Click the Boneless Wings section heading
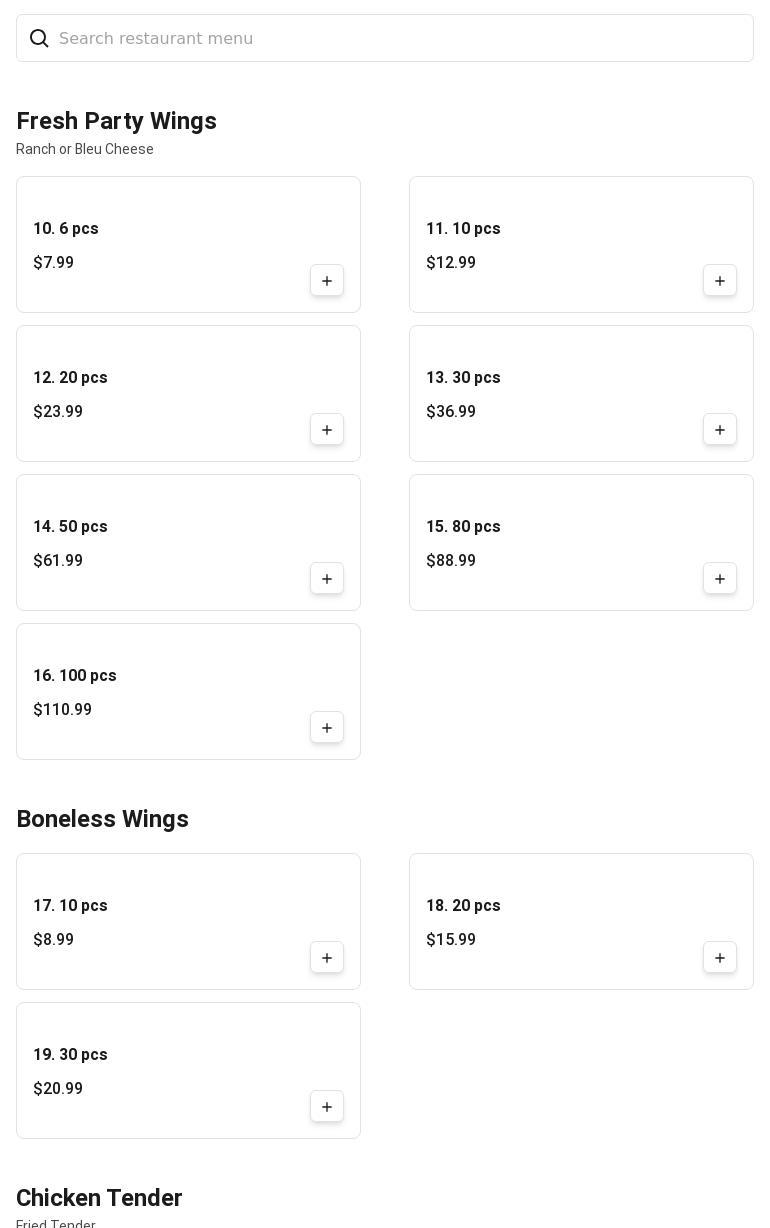This screenshot has width=770, height=1228. click(x=102, y=819)
